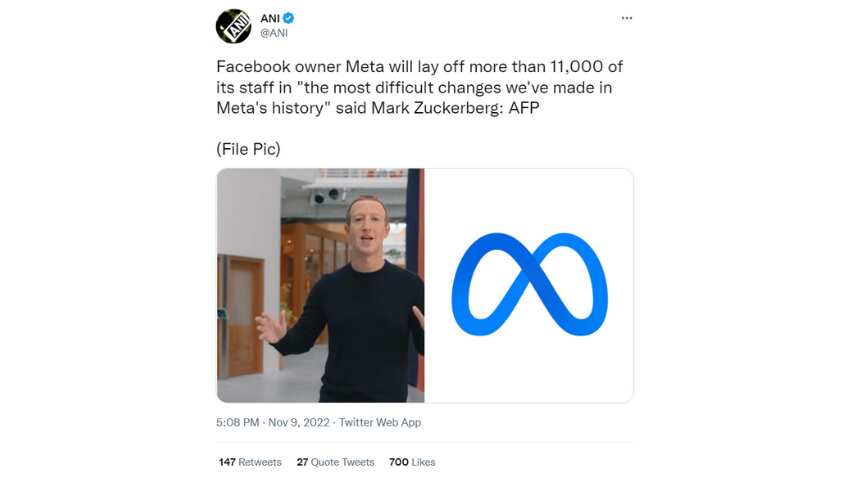Viewport: 850px width, 478px height.
Task: Click the blue verified badge beside ANI
Action: pyautogui.click(x=288, y=18)
